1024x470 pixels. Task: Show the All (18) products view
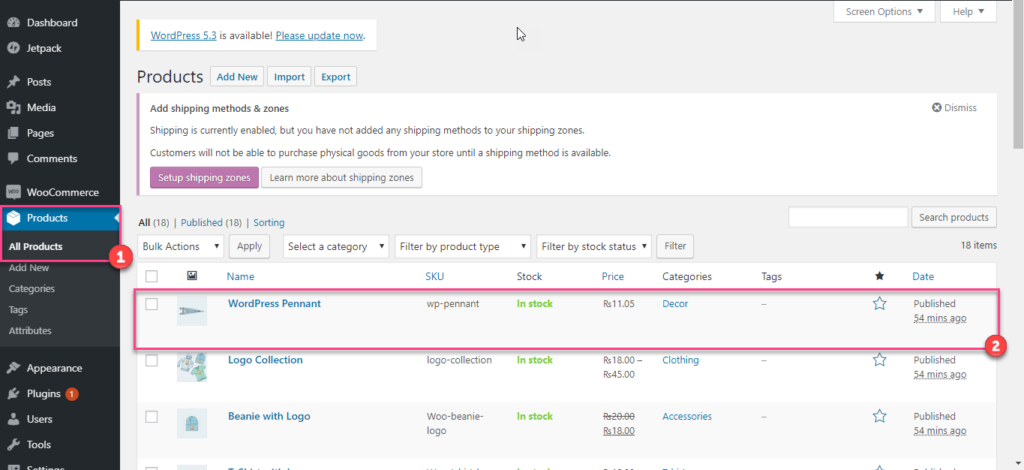point(153,223)
